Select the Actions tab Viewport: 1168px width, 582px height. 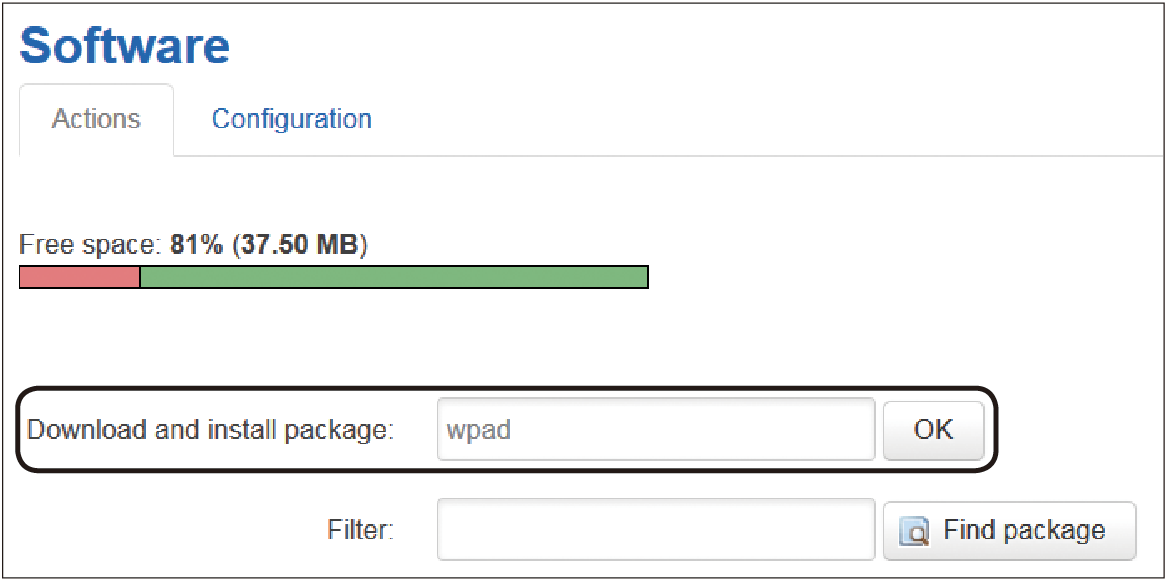pyautogui.click(x=96, y=119)
